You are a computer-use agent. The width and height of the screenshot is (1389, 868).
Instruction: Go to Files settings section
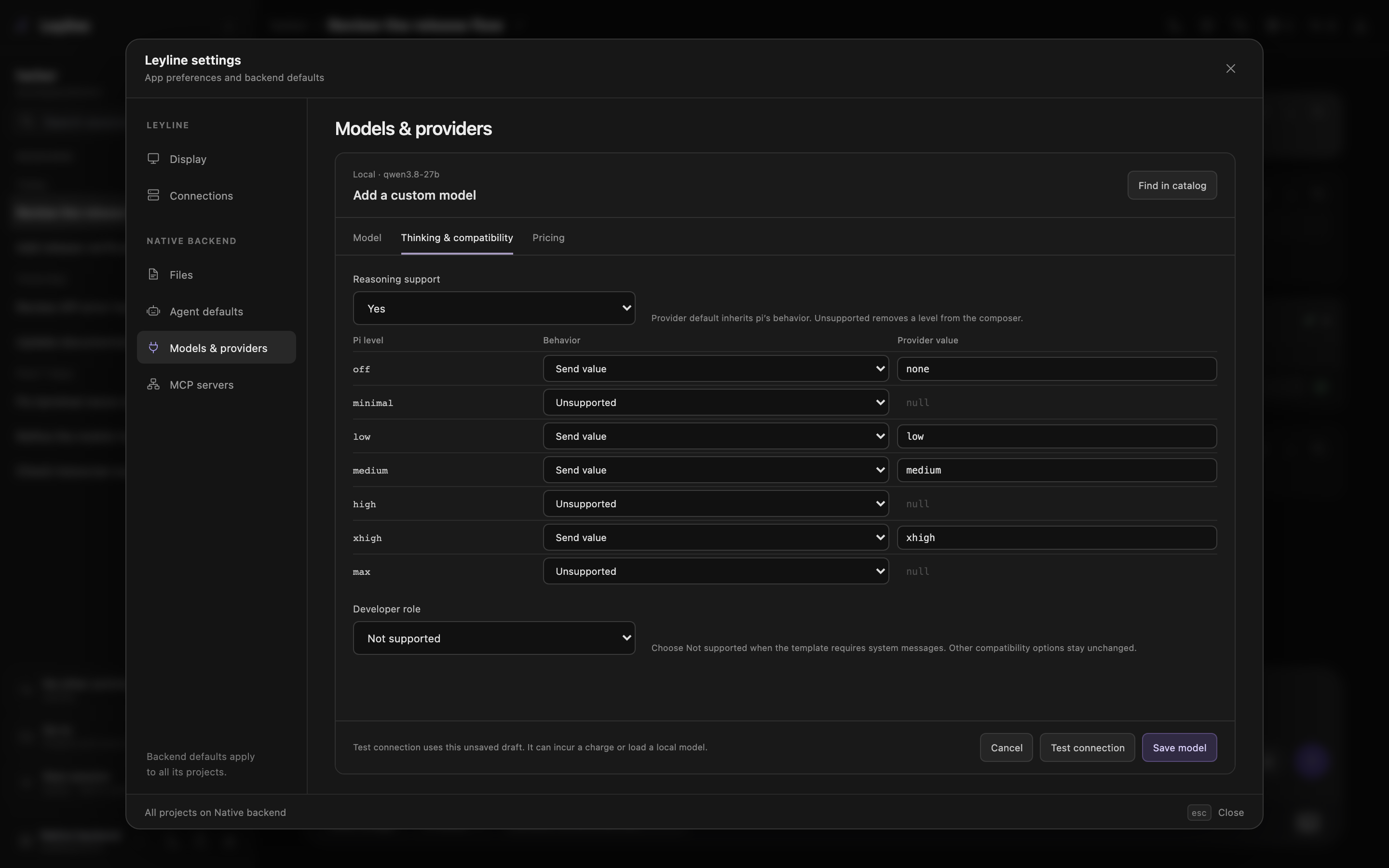217,275
